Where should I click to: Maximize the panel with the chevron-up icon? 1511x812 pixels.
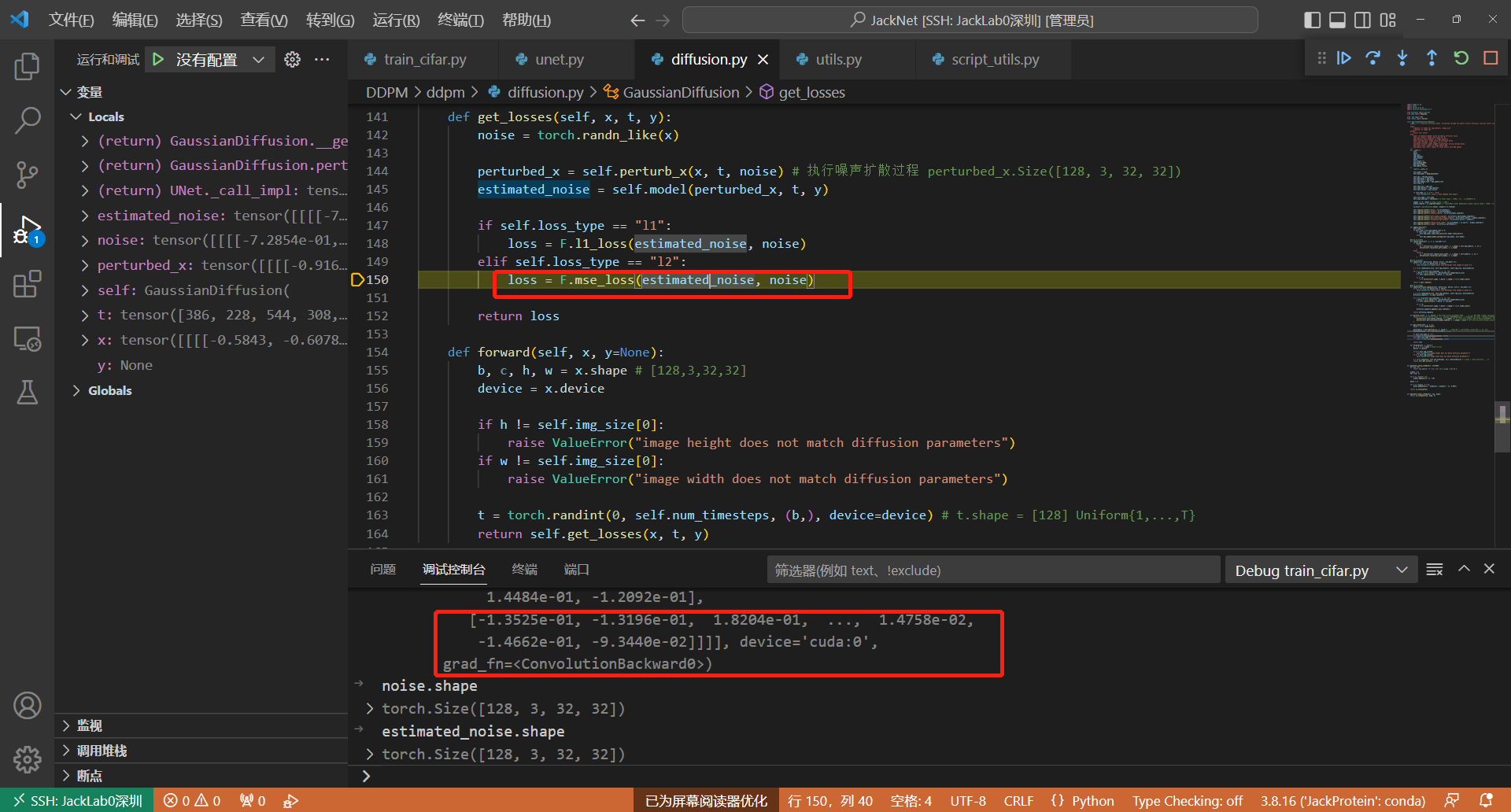point(1464,569)
